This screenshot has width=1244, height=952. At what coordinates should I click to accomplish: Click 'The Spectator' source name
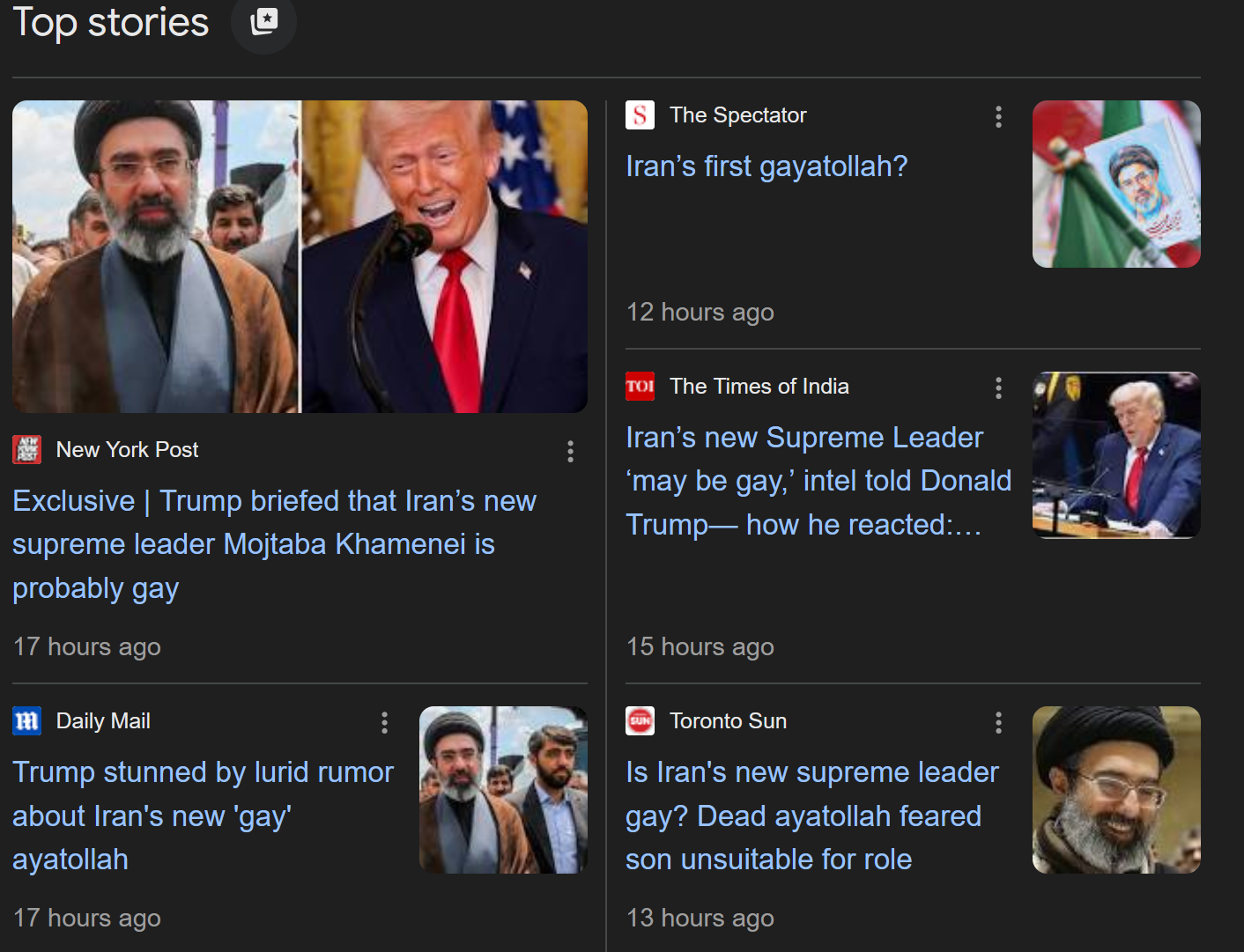point(737,115)
